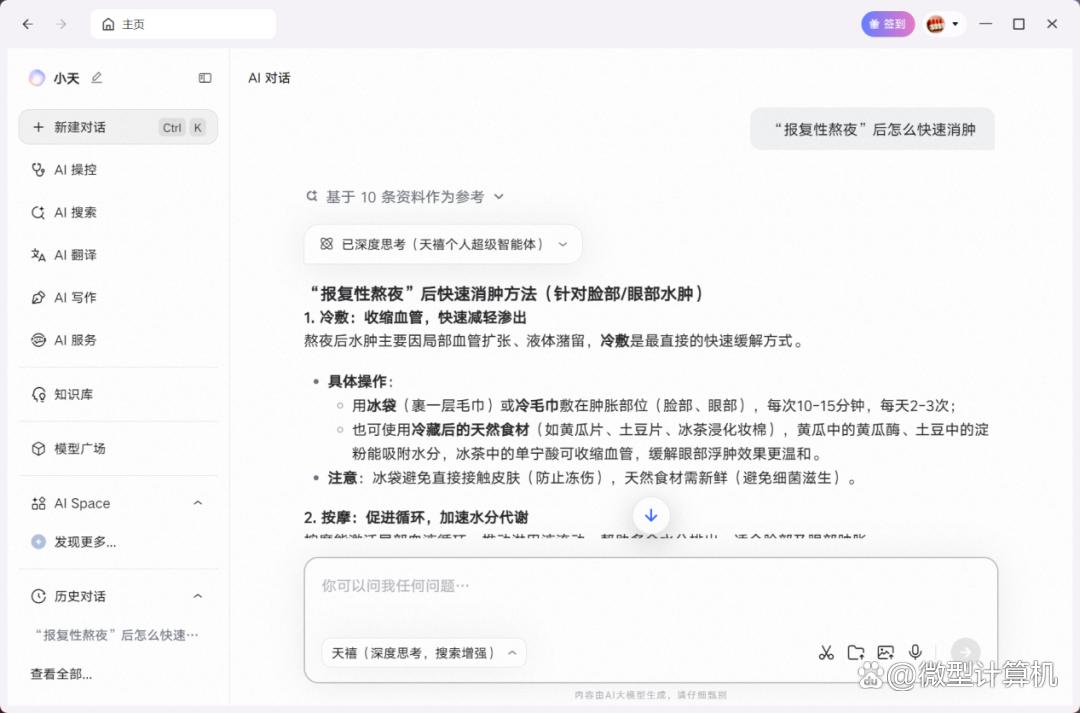The image size is (1080, 713).
Task: Open AI 写作 from the sidebar
Action: pos(75,297)
